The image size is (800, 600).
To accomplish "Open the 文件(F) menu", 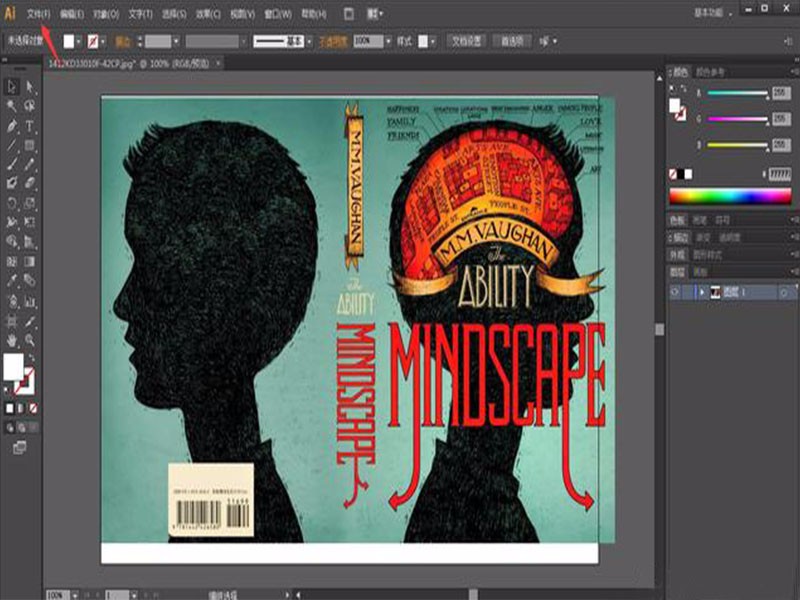I will tap(39, 14).
